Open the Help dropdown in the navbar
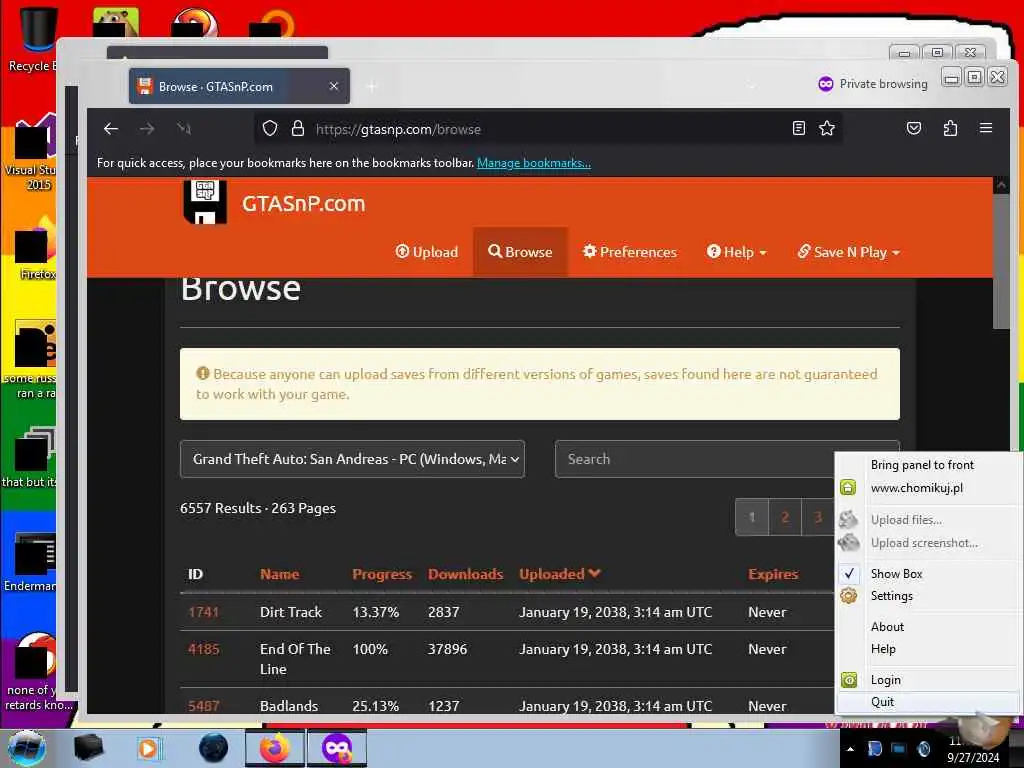The width and height of the screenshot is (1024, 768). pos(736,252)
